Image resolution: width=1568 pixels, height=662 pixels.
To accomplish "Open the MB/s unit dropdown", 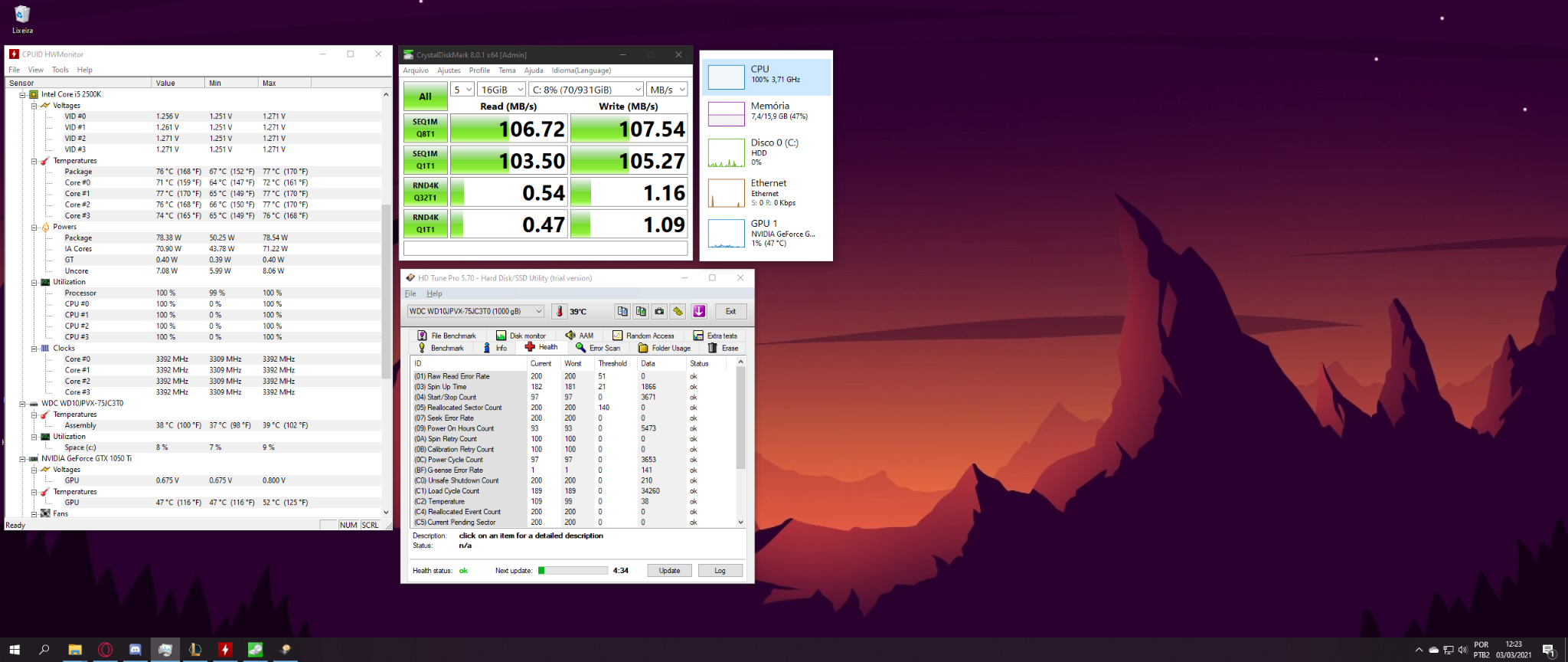I will point(667,90).
